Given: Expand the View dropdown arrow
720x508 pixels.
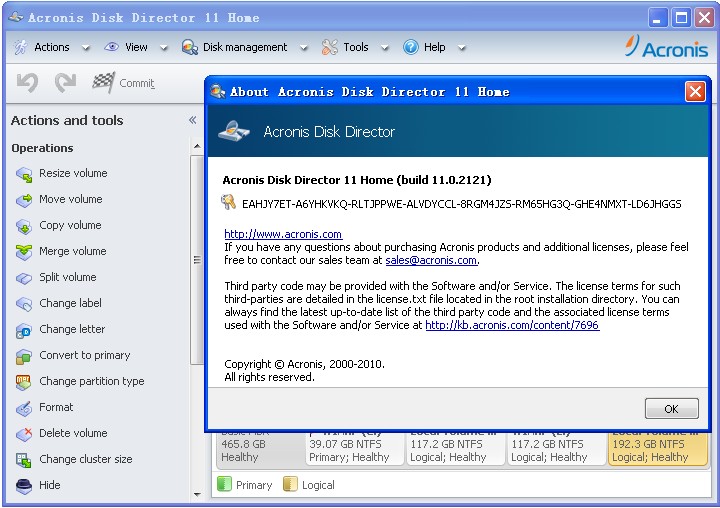Looking at the screenshot, I should 163,48.
